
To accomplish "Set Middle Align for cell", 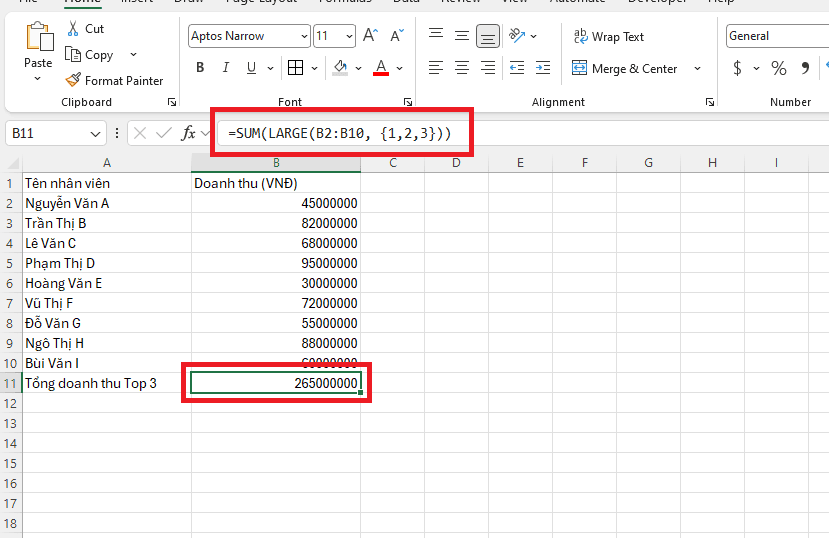I will [462, 35].
